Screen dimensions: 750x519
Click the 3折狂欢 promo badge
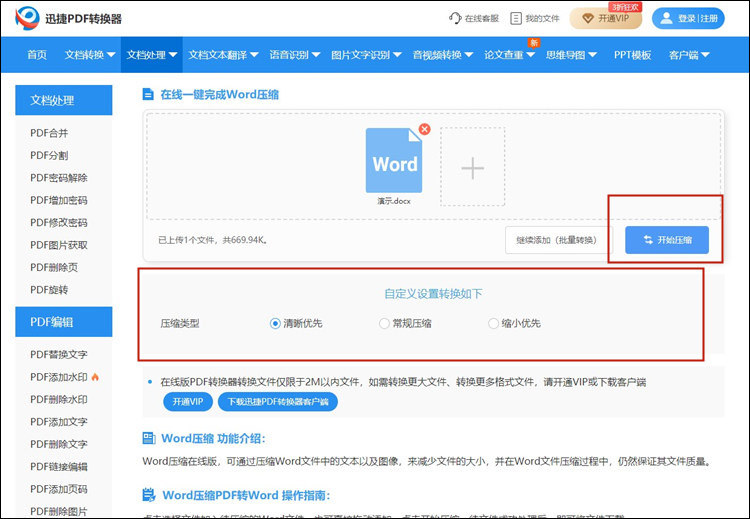pos(625,7)
